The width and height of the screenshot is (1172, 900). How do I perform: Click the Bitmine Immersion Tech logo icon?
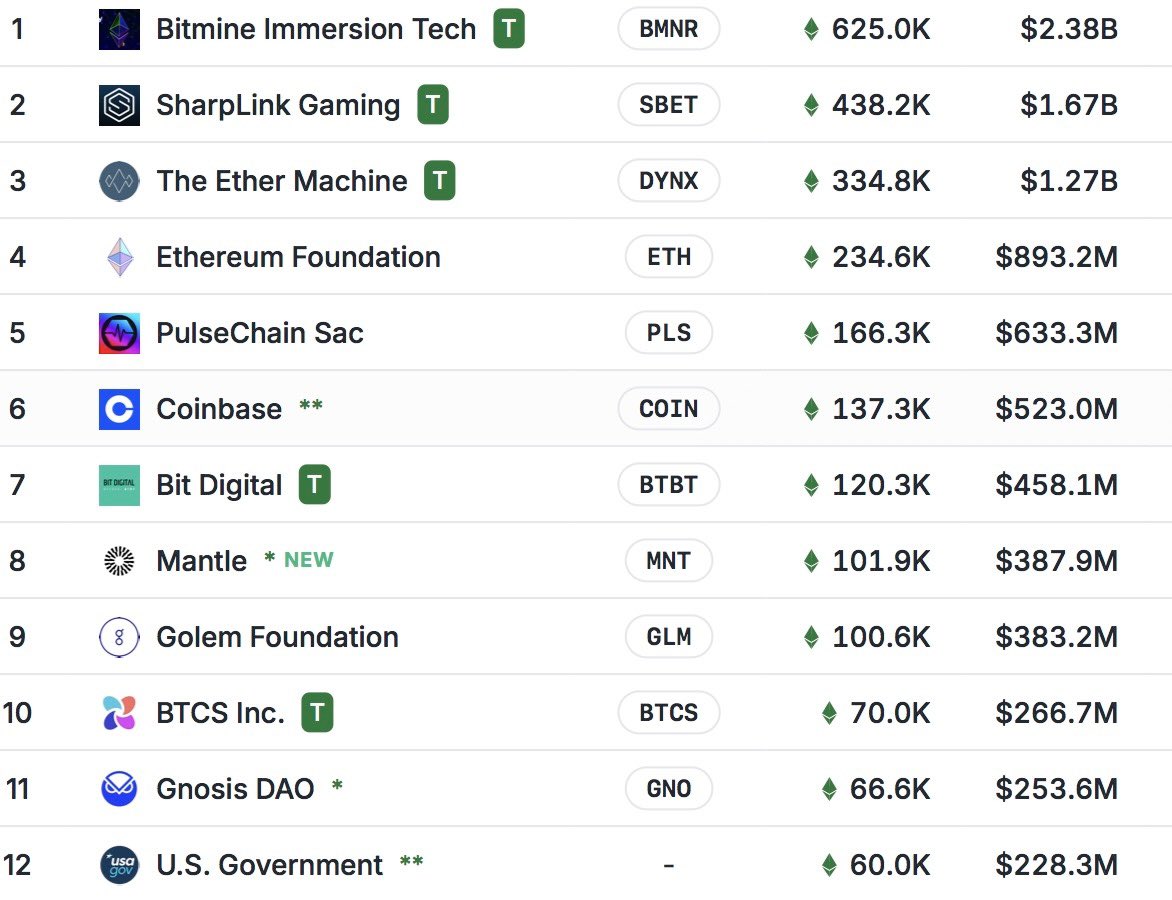[119, 29]
